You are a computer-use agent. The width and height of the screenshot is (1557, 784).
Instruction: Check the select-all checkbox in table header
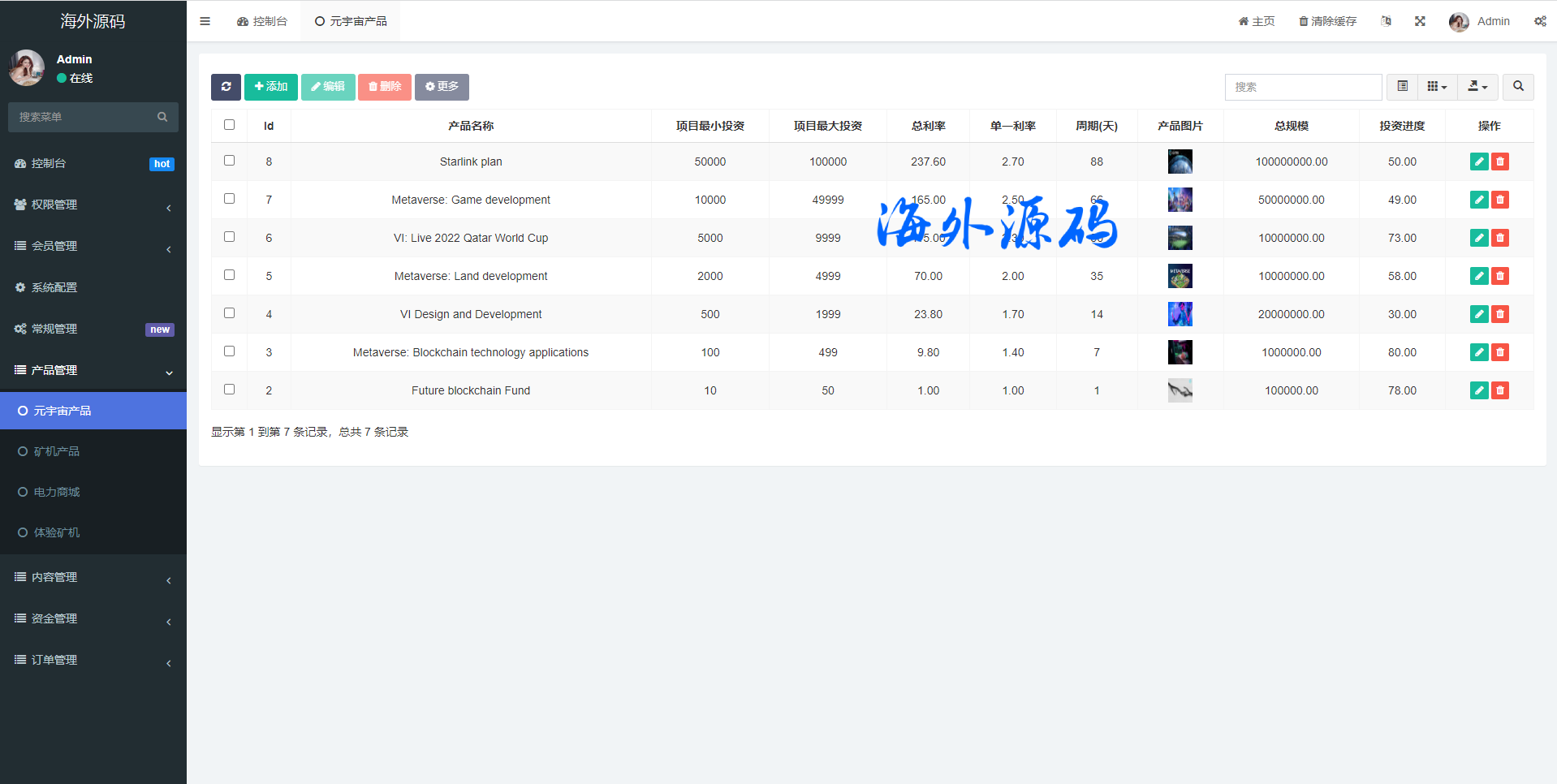[x=229, y=125]
